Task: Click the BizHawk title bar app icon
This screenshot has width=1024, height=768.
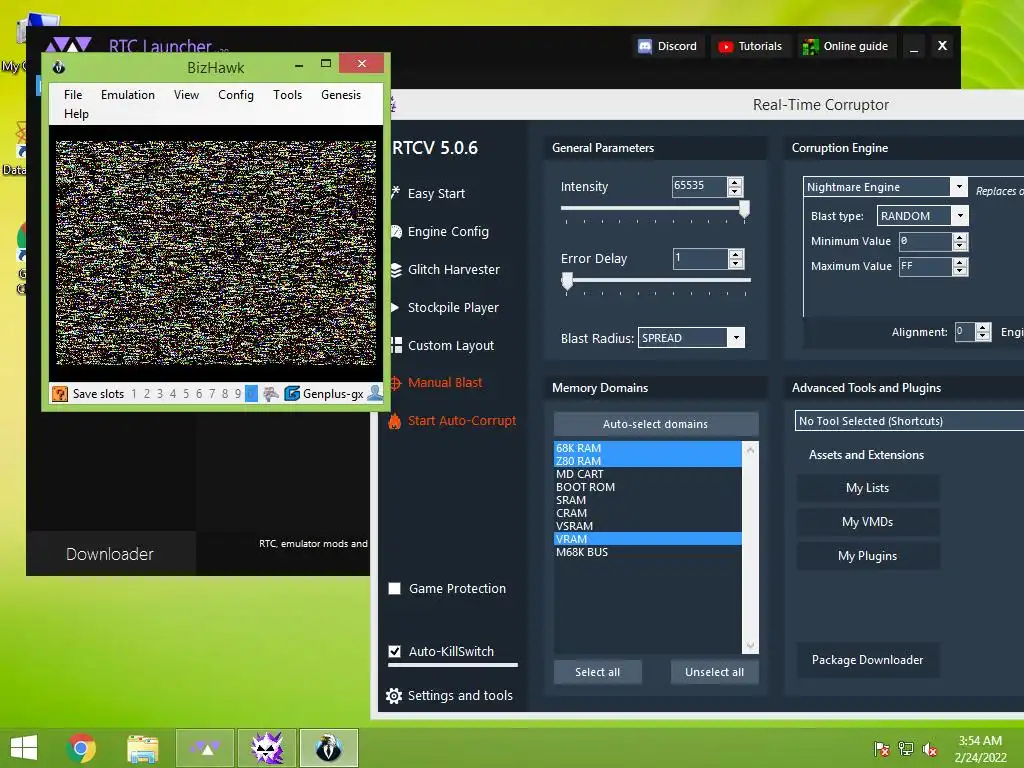Action: pyautogui.click(x=59, y=67)
